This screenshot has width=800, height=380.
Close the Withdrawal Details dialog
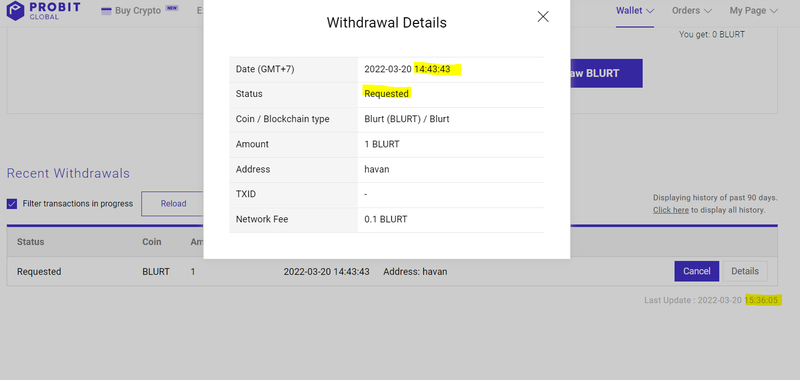(x=543, y=16)
